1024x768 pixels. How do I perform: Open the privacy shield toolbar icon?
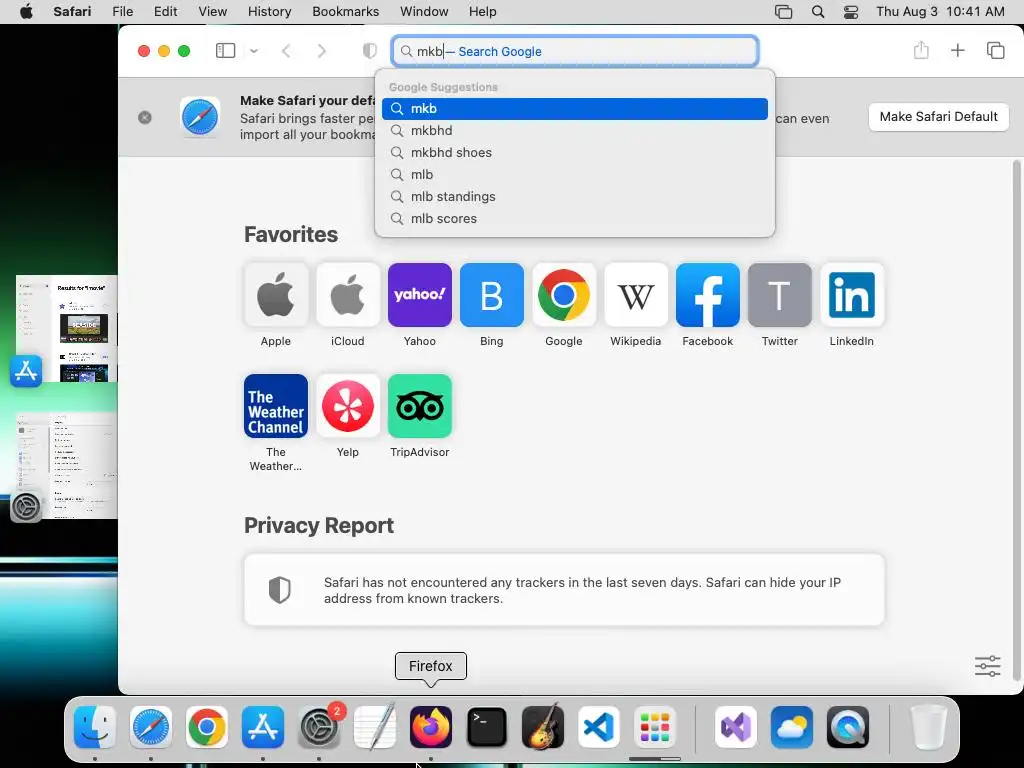coord(370,51)
